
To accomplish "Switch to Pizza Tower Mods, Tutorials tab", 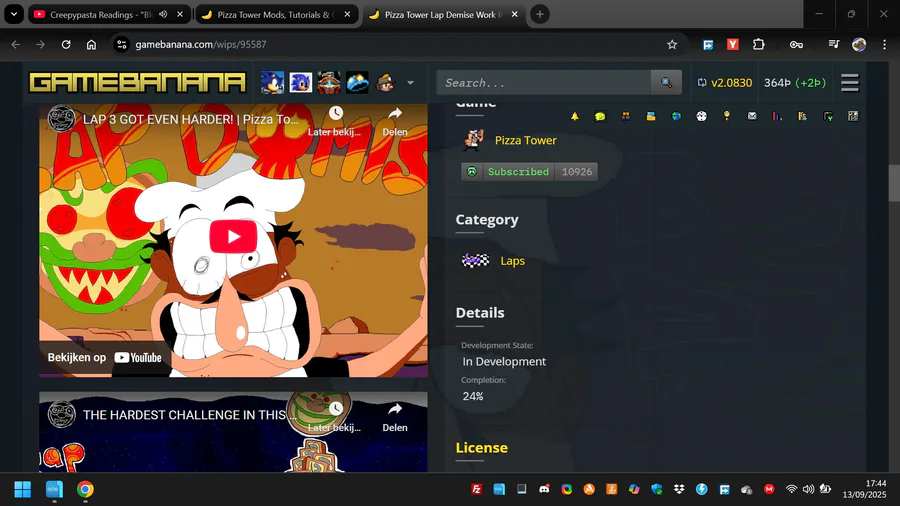I will point(274,14).
